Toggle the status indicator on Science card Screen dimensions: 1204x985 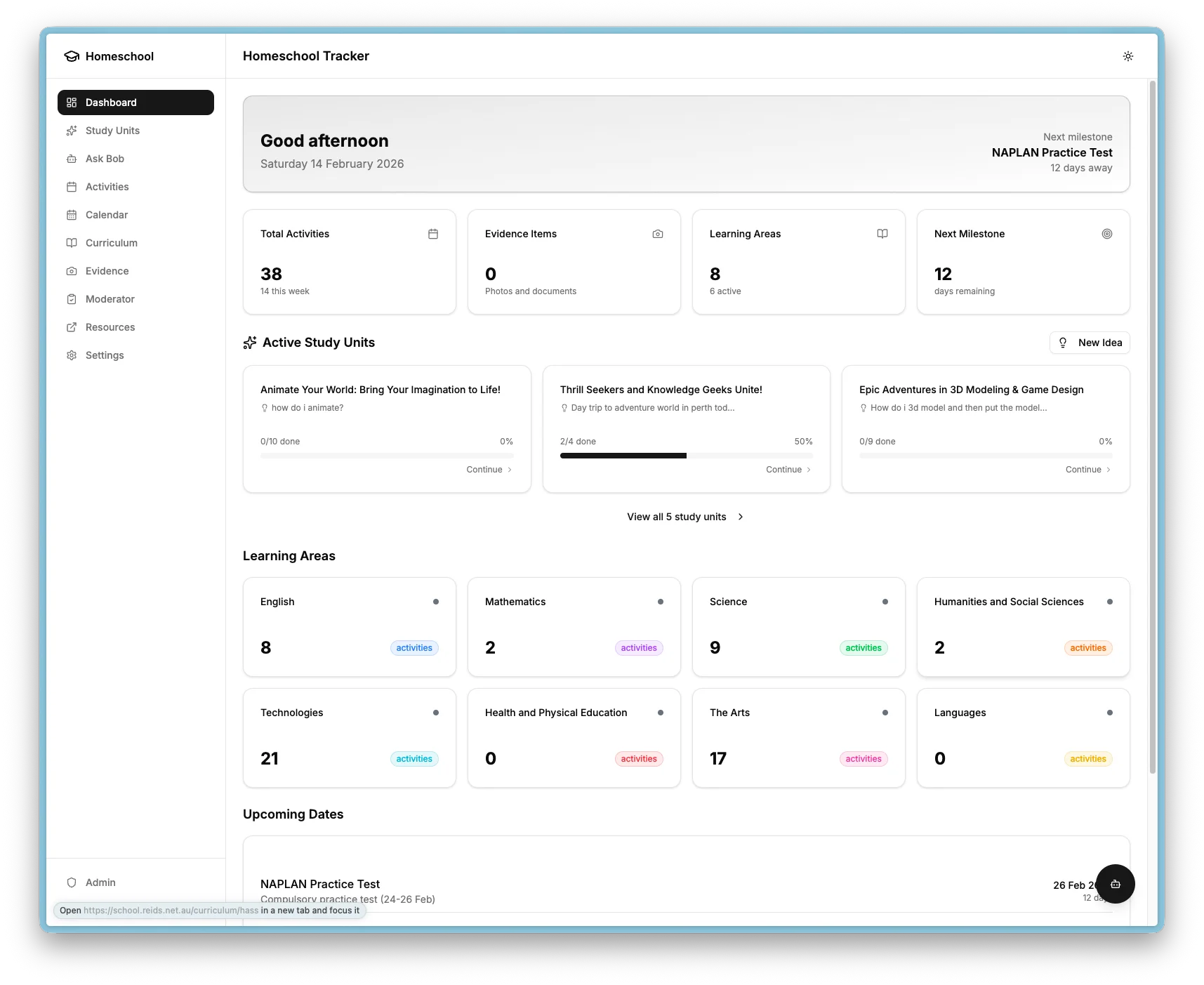(x=886, y=602)
